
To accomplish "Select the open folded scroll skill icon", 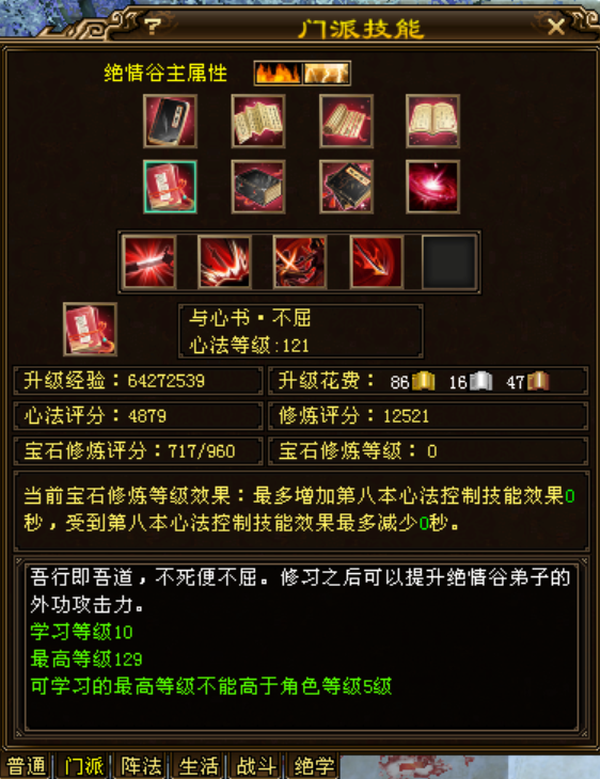I will point(258,121).
